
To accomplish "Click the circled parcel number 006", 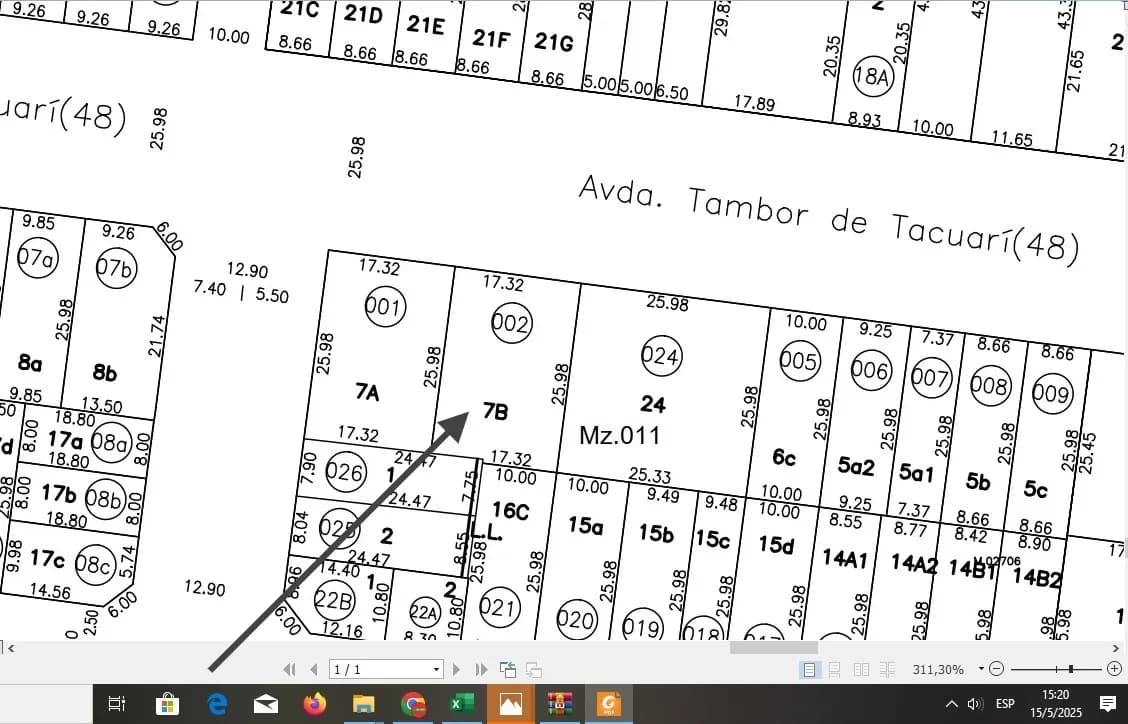I will [871, 370].
